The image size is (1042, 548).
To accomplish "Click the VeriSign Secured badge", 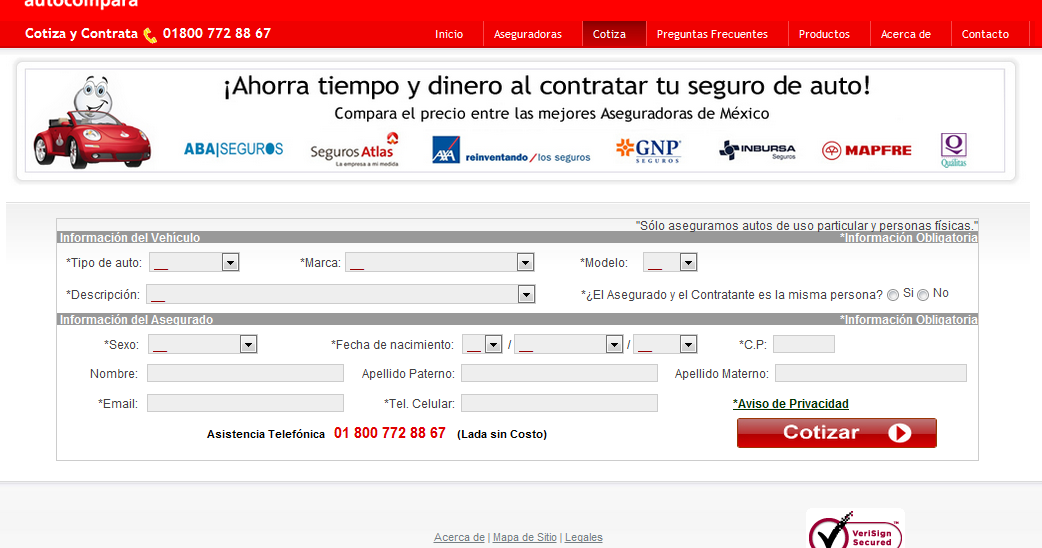I will (855, 529).
